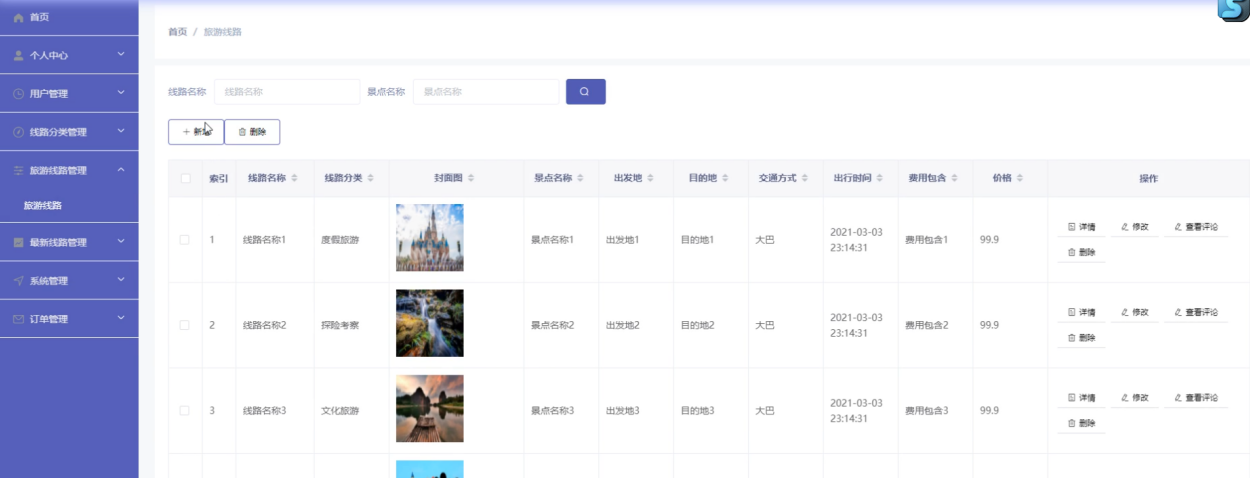This screenshot has height=478, width=1250.
Task: Check the row 2 checkbox for 线路名称2
Action: coord(185,325)
